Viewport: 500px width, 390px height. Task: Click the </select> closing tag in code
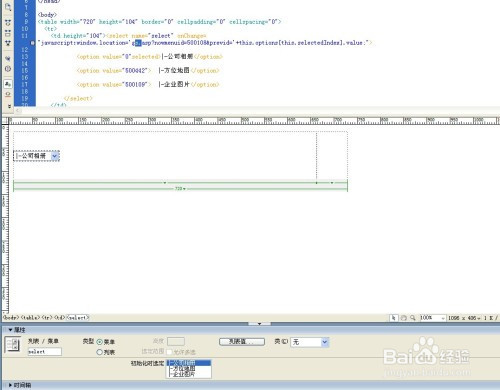[78, 99]
